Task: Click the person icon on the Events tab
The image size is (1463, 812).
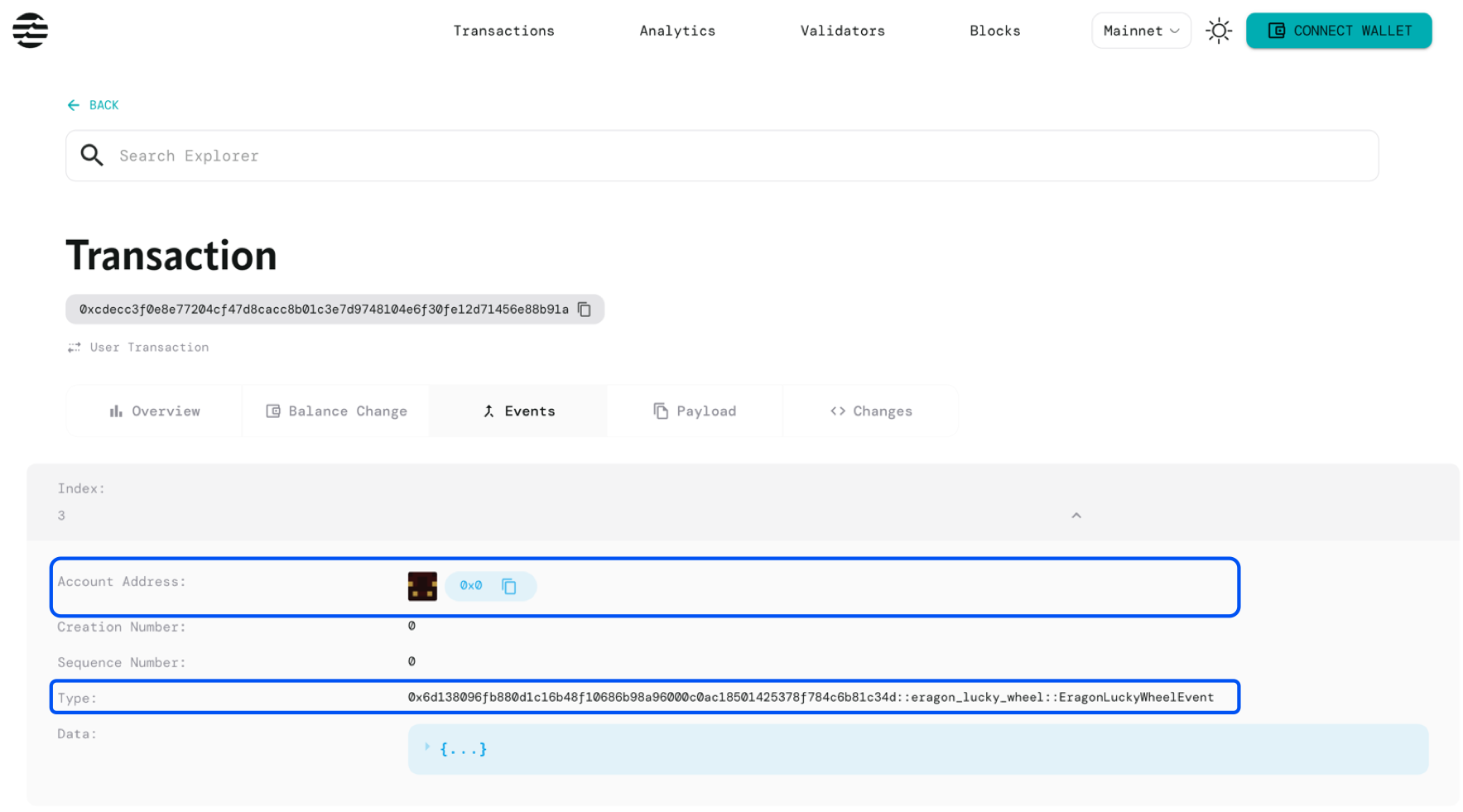Action: pyautogui.click(x=488, y=411)
